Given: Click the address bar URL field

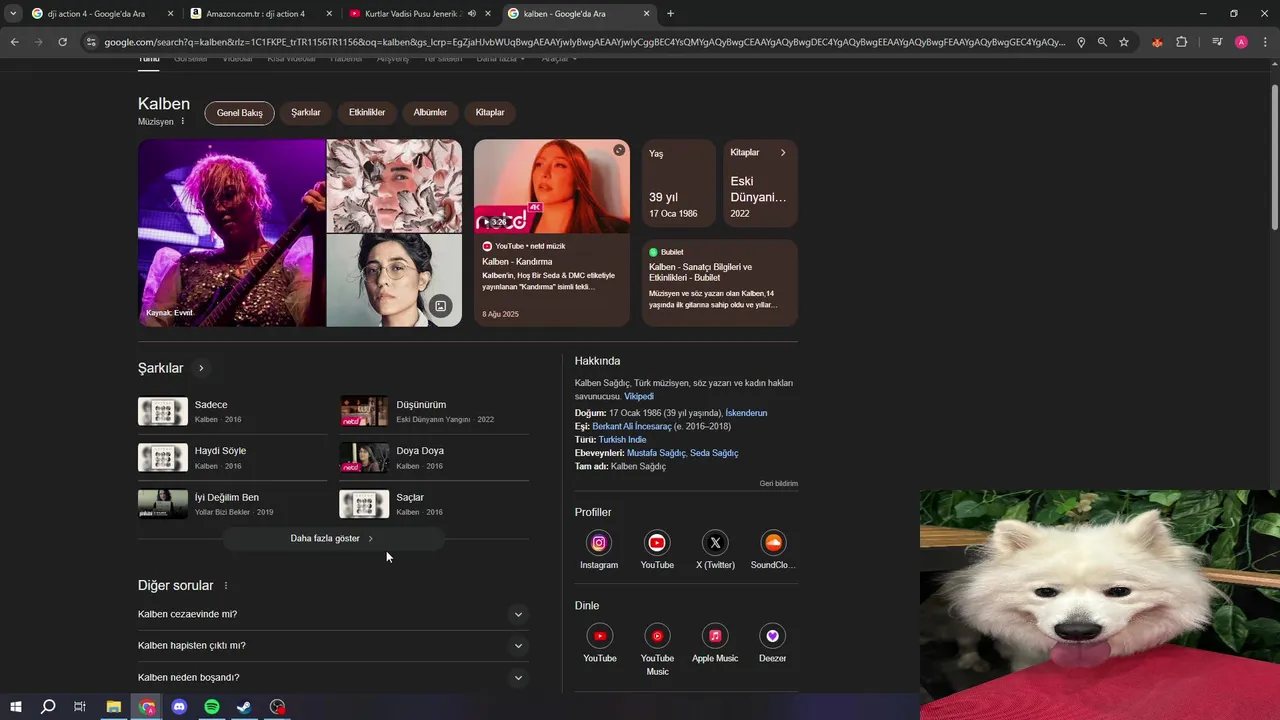Looking at the screenshot, I should click(x=585, y=42).
